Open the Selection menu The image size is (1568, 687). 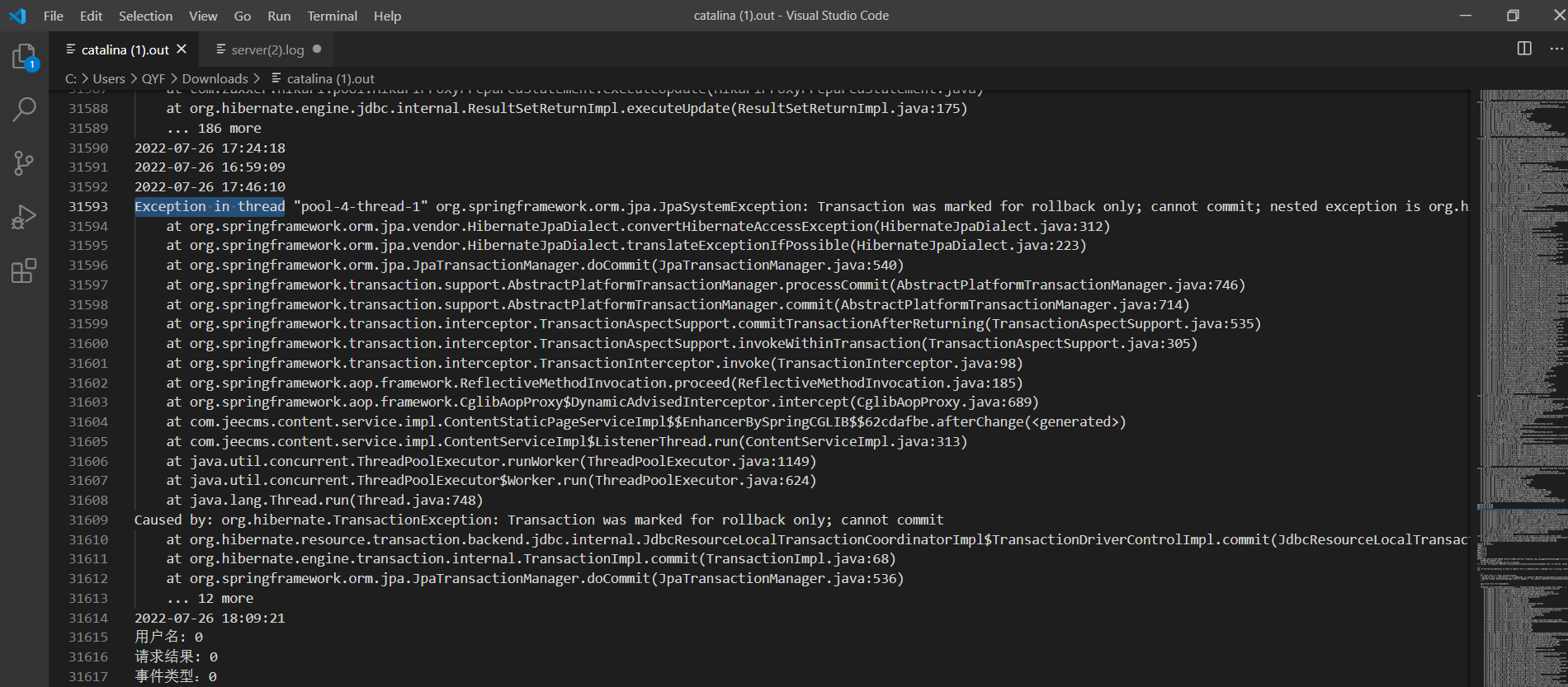coord(145,16)
